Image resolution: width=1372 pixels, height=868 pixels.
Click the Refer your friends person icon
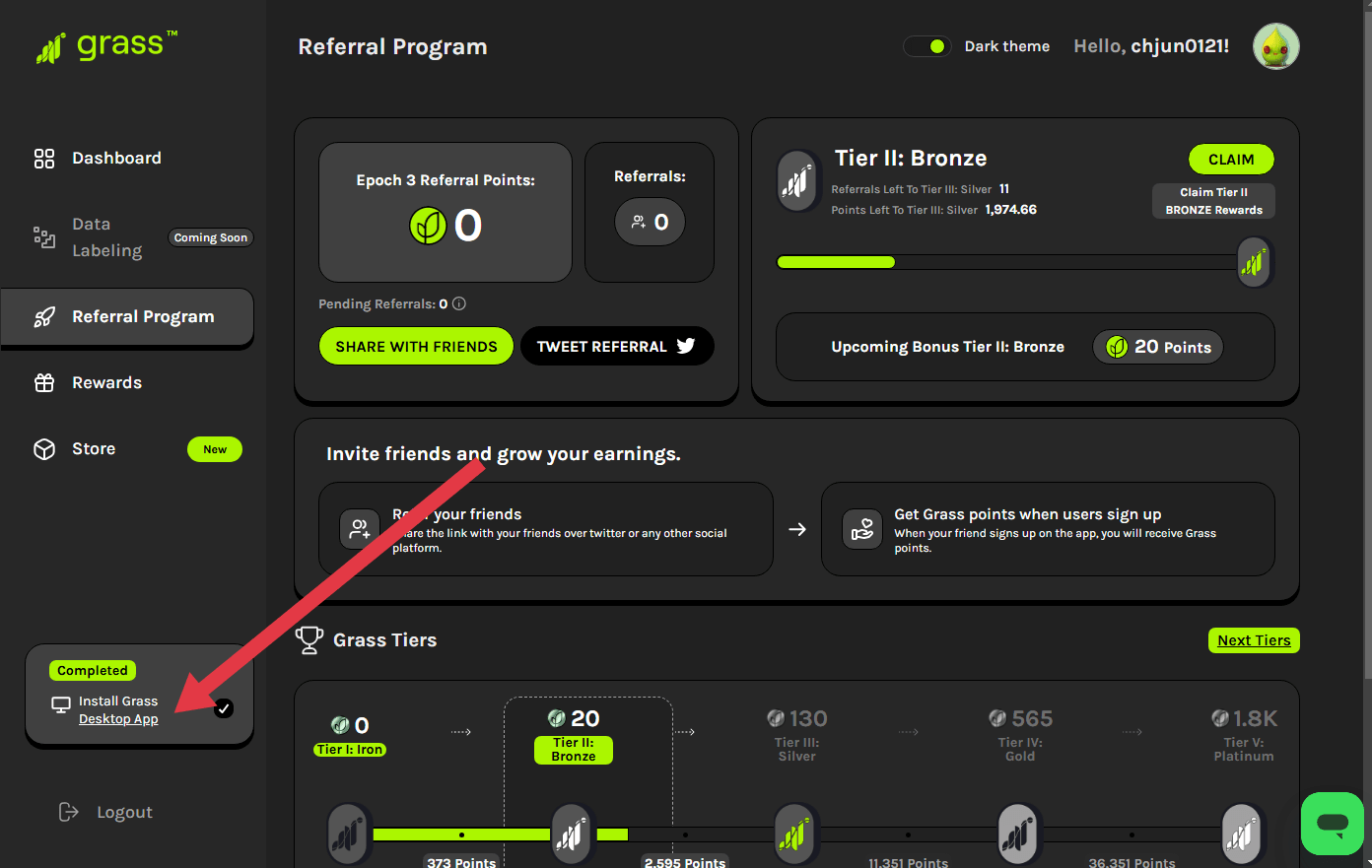pyautogui.click(x=360, y=529)
